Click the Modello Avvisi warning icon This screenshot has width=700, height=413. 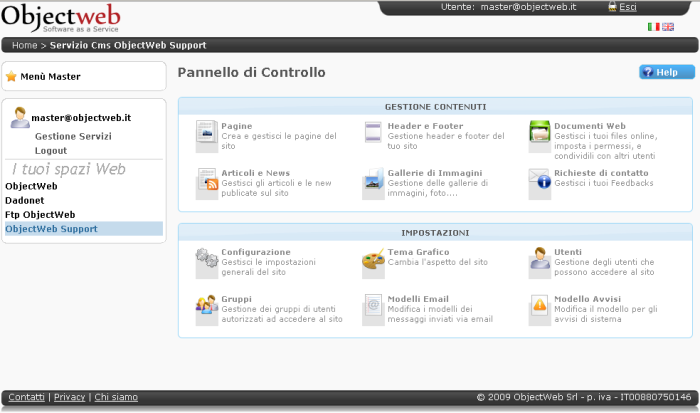coord(539,305)
